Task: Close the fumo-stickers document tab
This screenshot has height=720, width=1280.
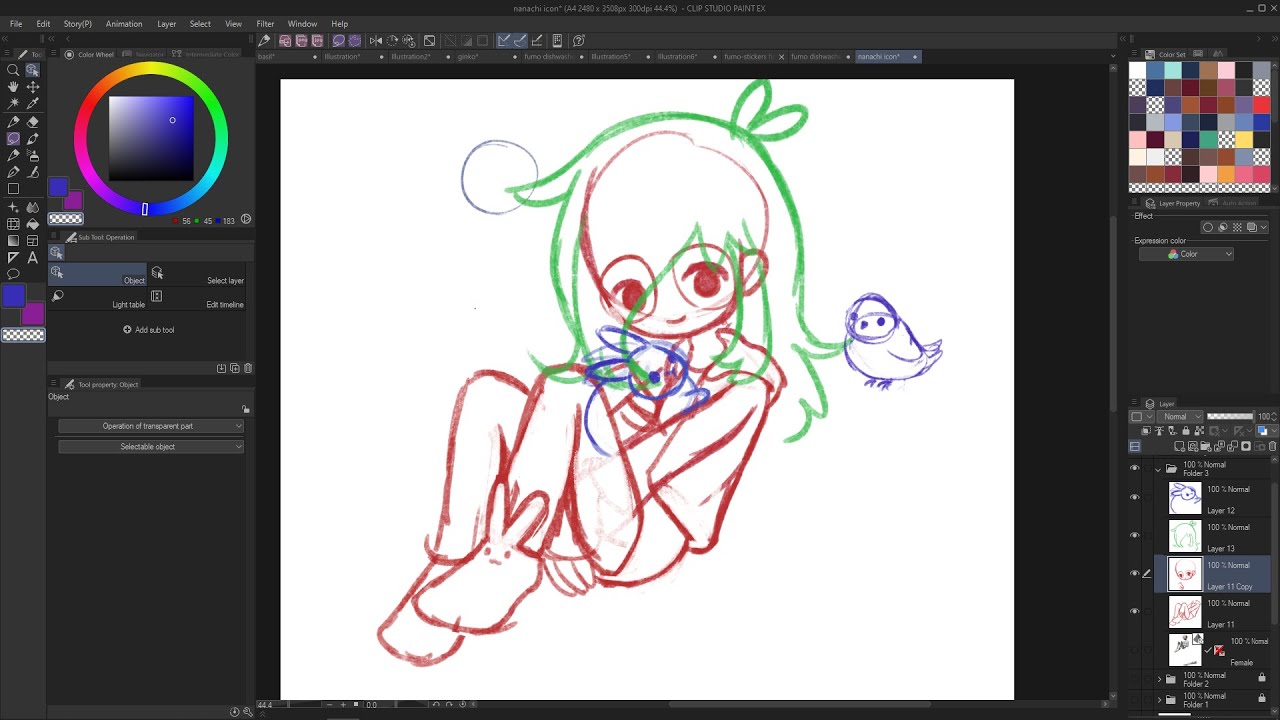Action: pyautogui.click(x=782, y=56)
